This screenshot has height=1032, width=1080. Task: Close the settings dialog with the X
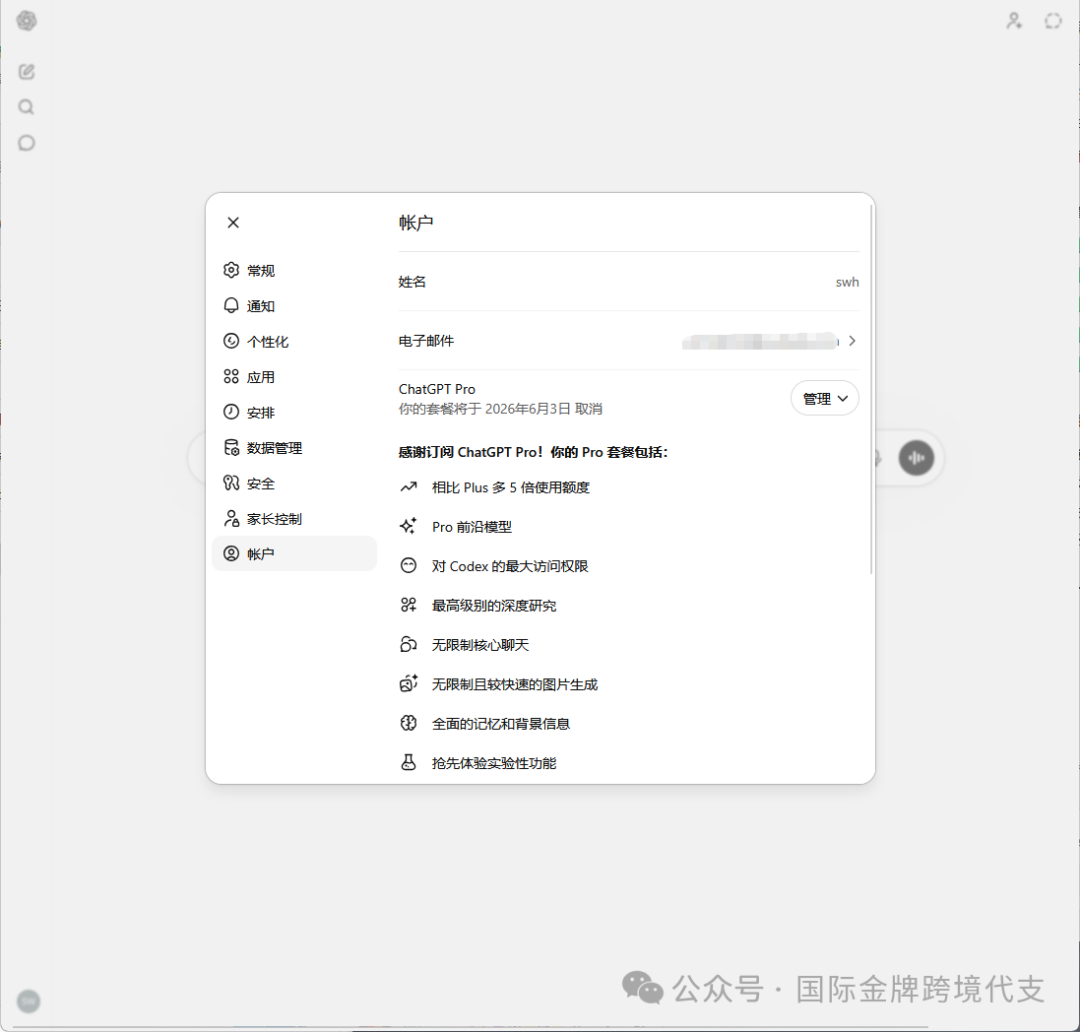(233, 223)
